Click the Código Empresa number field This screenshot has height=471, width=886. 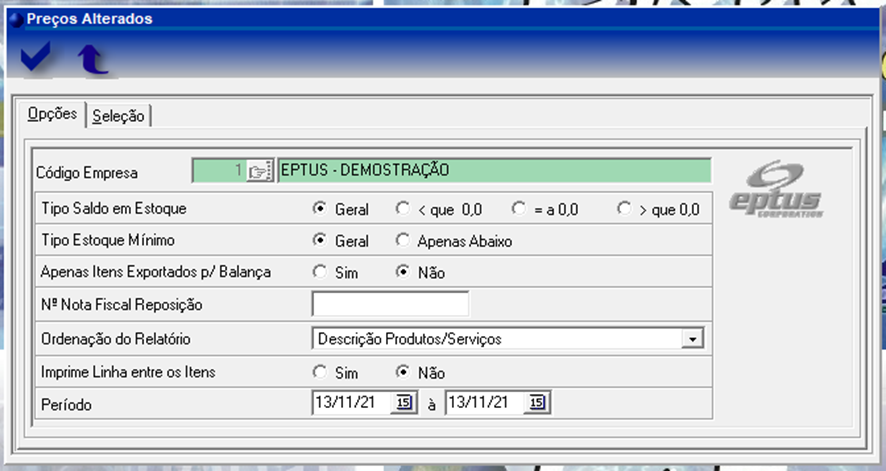click(x=218, y=171)
